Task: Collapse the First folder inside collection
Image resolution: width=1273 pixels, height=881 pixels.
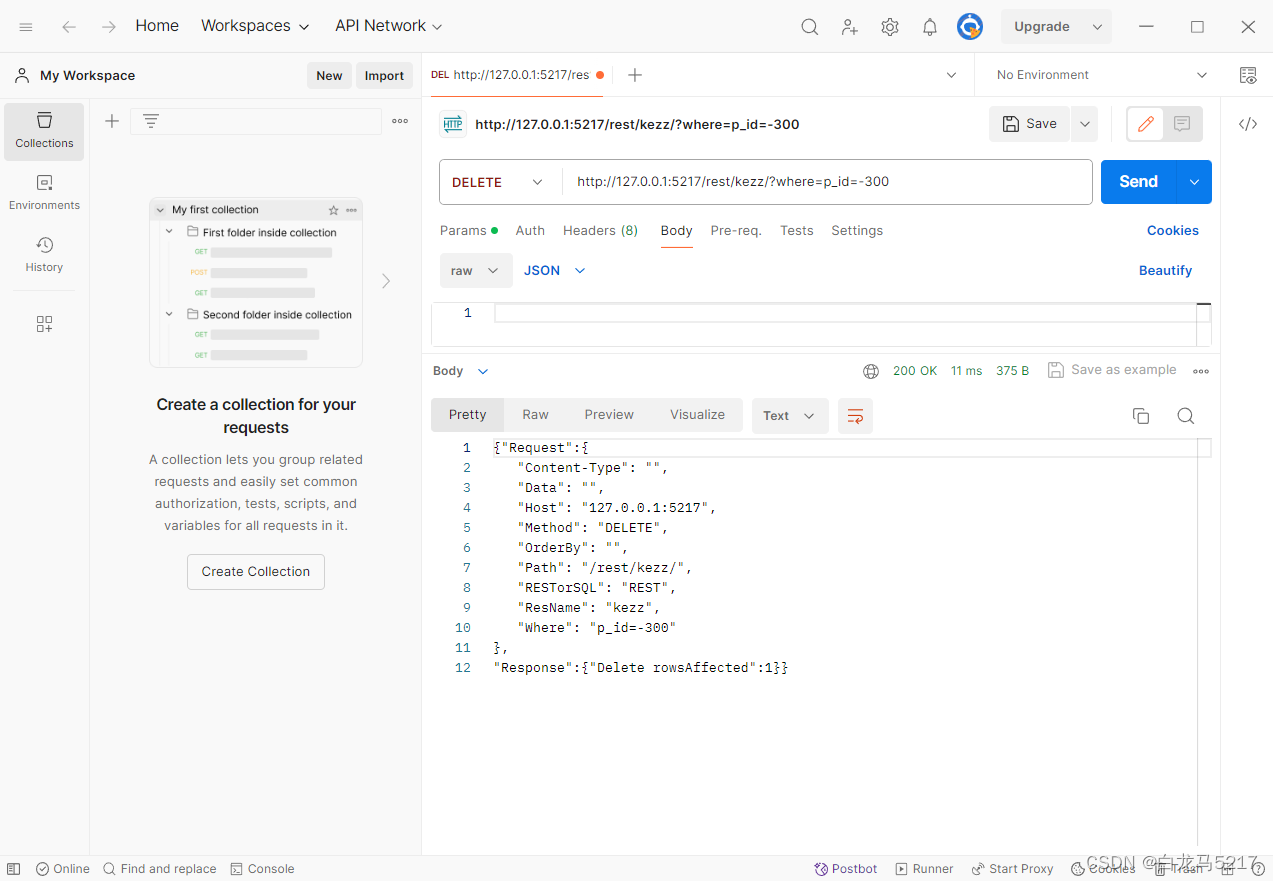Action: pyautogui.click(x=169, y=232)
